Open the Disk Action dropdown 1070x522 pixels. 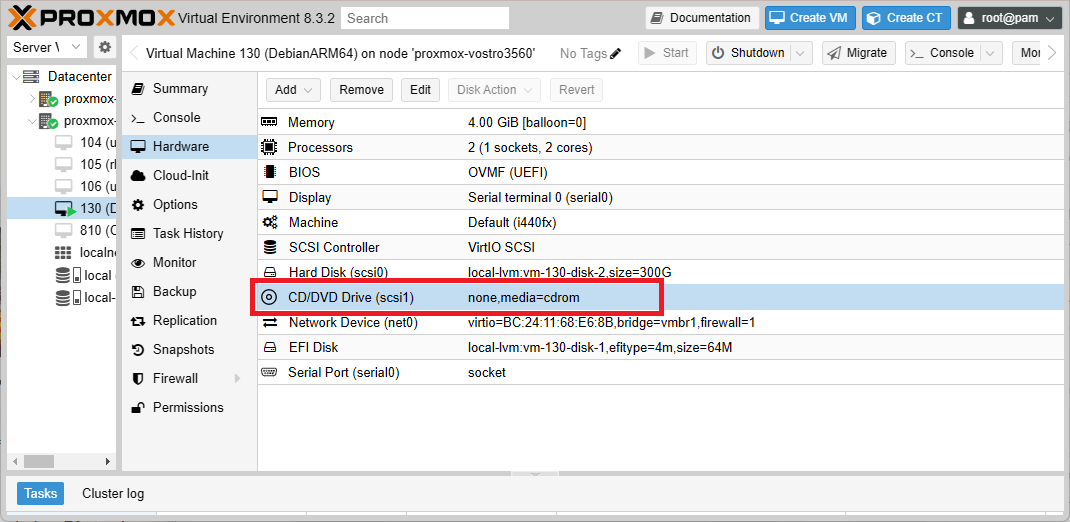495,89
